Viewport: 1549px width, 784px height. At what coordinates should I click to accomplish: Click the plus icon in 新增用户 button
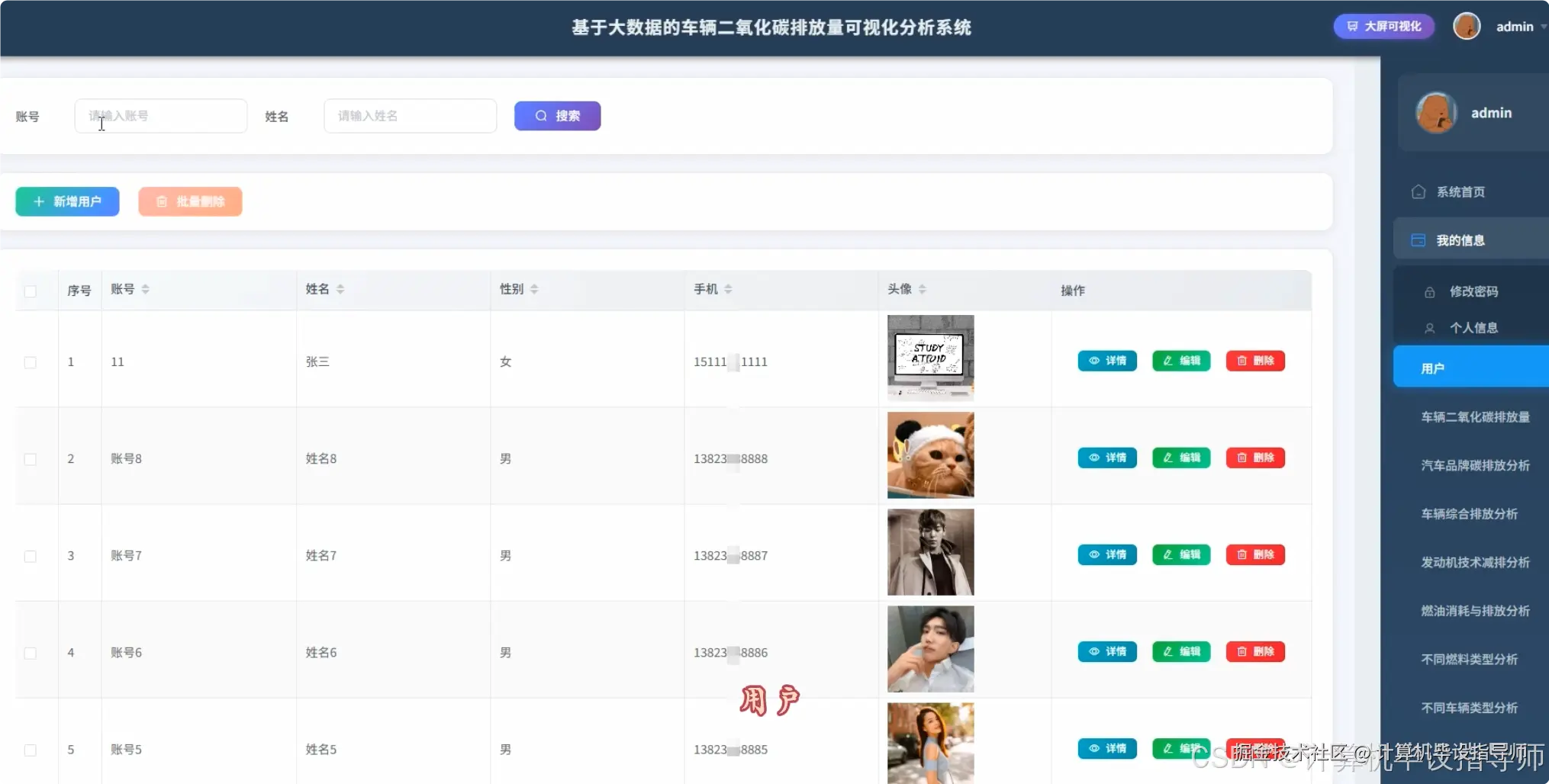click(x=40, y=201)
